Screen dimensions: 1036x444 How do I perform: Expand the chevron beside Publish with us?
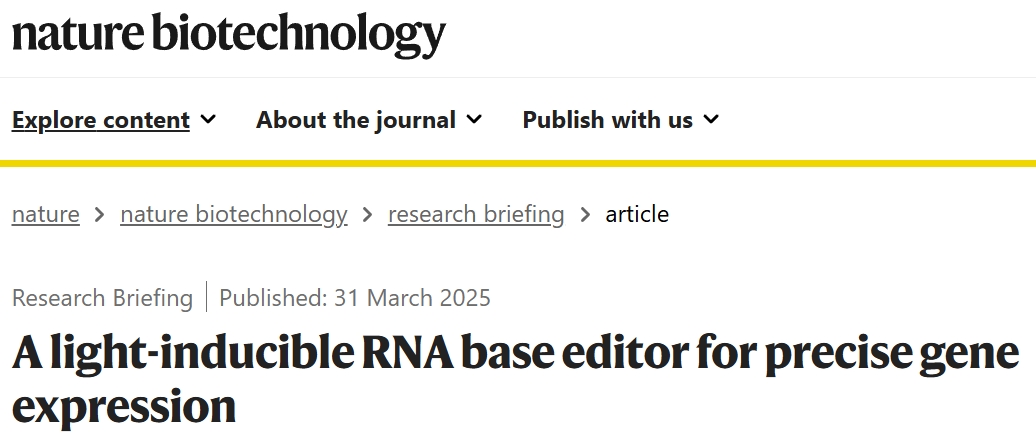(x=711, y=120)
